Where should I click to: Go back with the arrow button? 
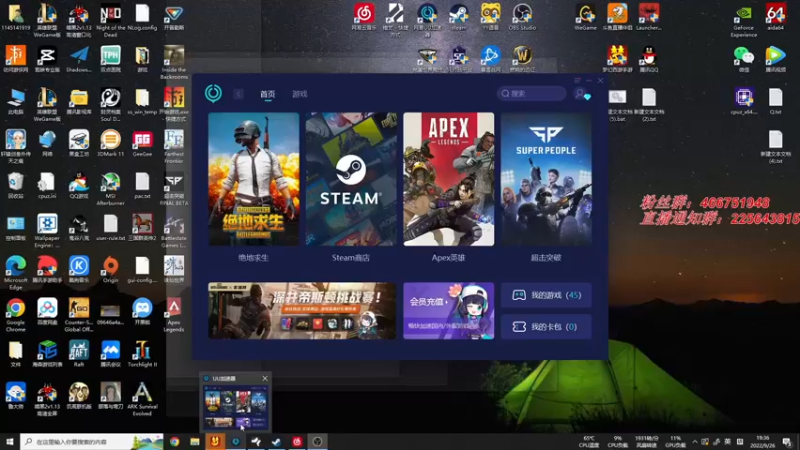tap(238, 94)
